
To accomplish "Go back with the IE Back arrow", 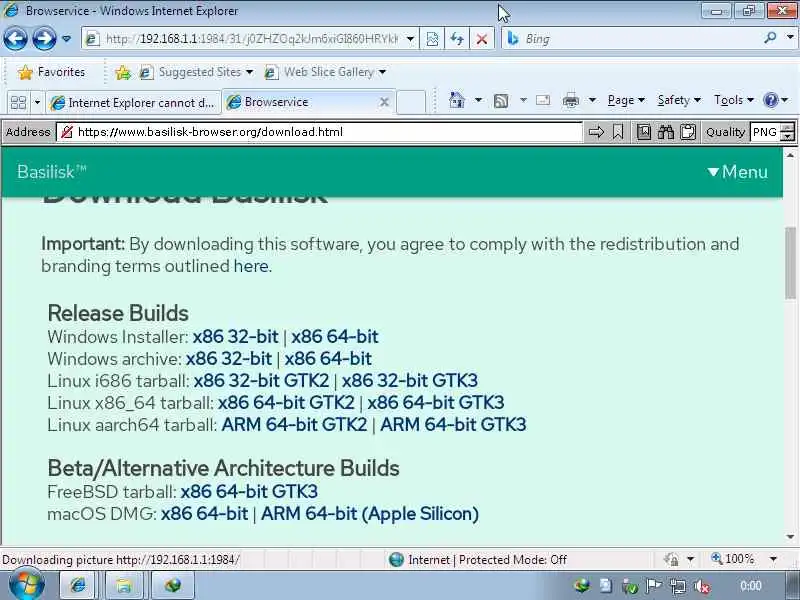I will coord(15,39).
